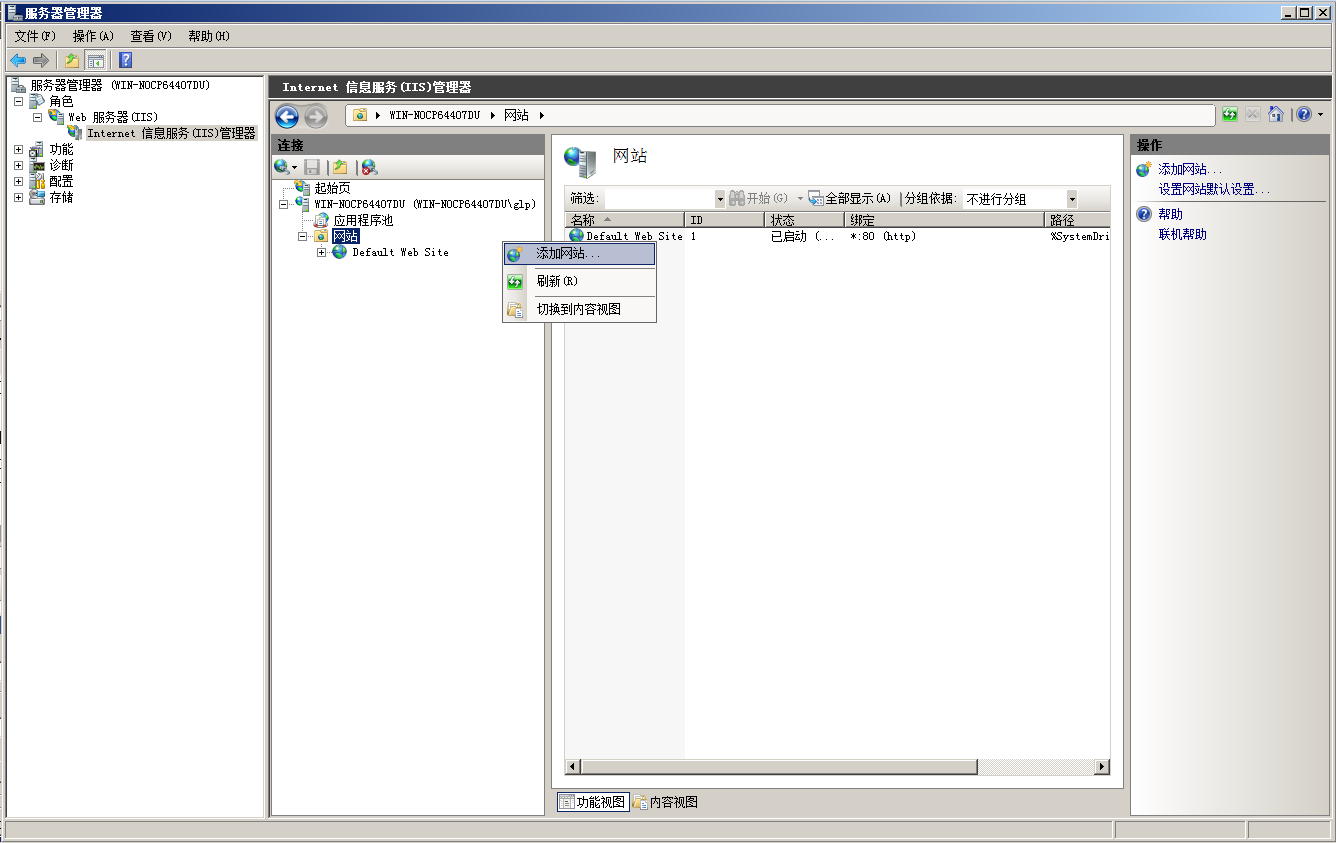
Task: Click the 添加网站... link in the Actions pane
Action: pos(1190,170)
